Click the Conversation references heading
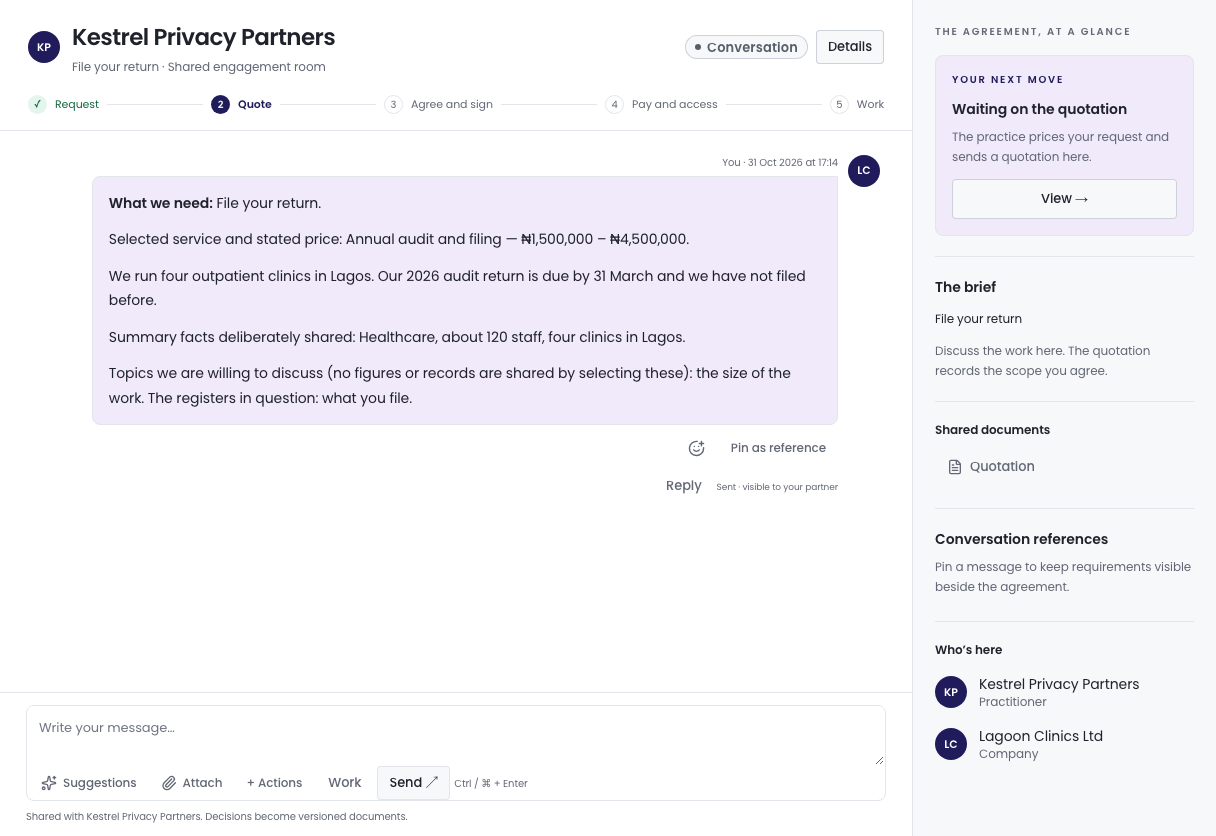Image resolution: width=1216 pixels, height=836 pixels. coord(1022,539)
